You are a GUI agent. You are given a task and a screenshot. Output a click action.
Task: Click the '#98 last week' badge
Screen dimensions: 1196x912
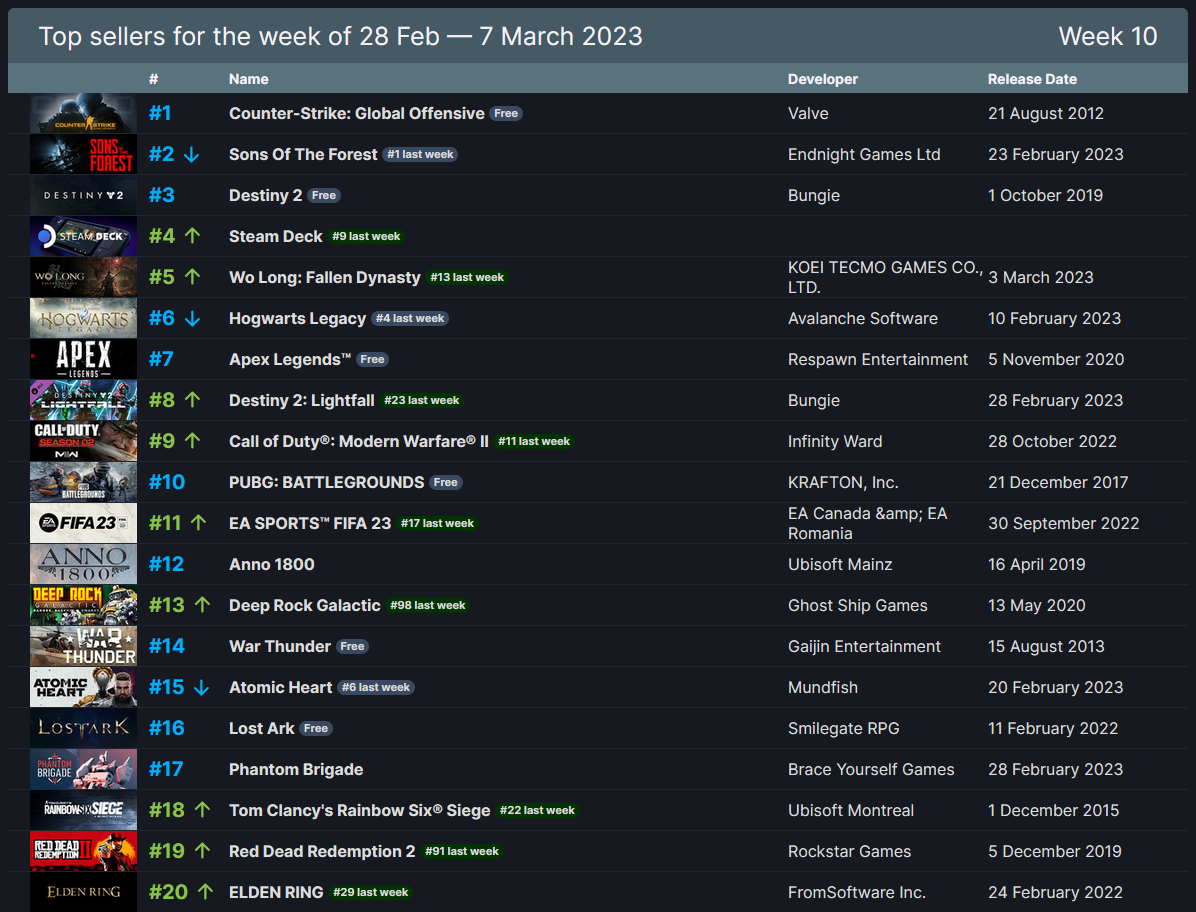(x=427, y=605)
